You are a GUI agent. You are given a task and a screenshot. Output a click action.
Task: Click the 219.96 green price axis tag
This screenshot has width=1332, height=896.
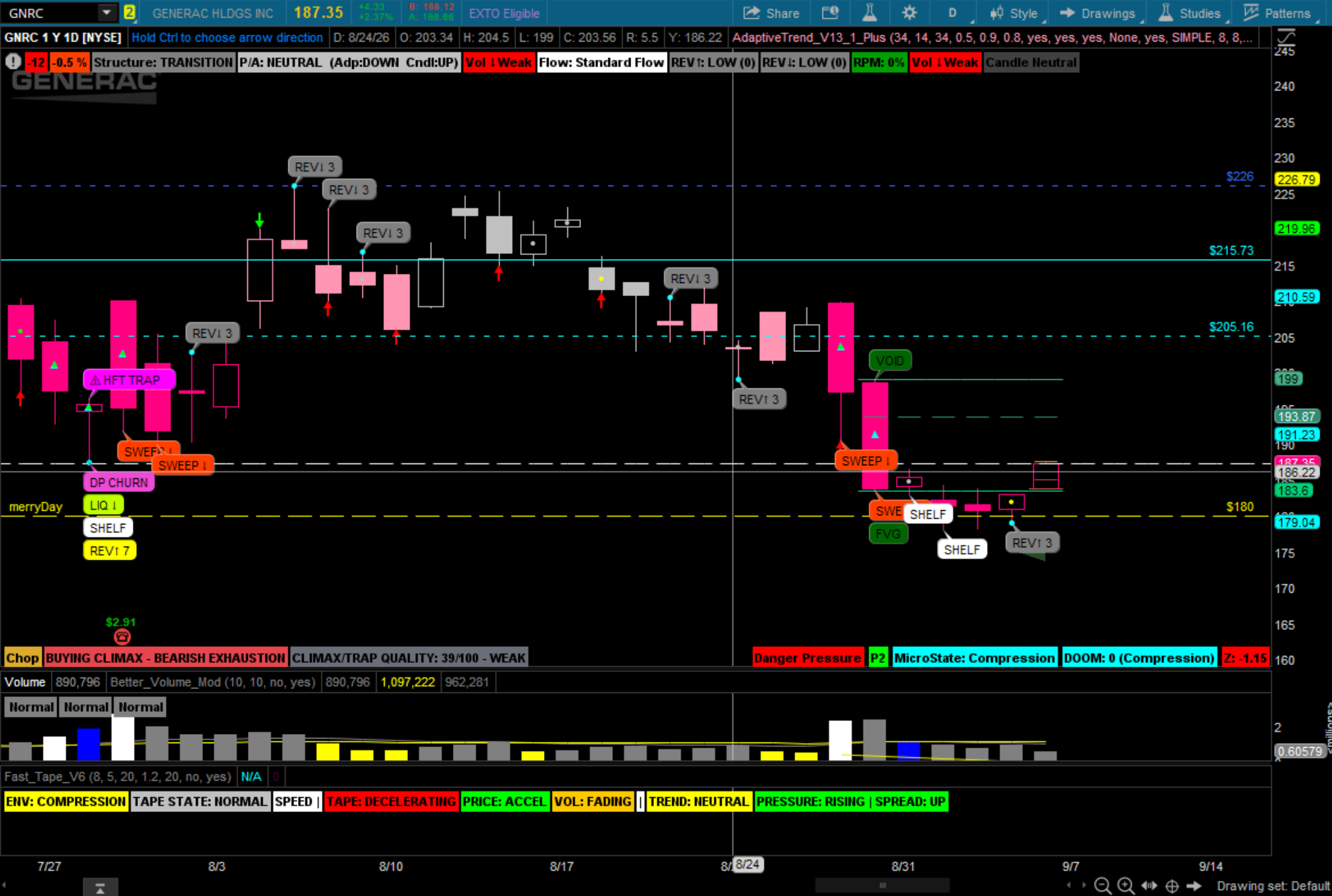(1297, 228)
